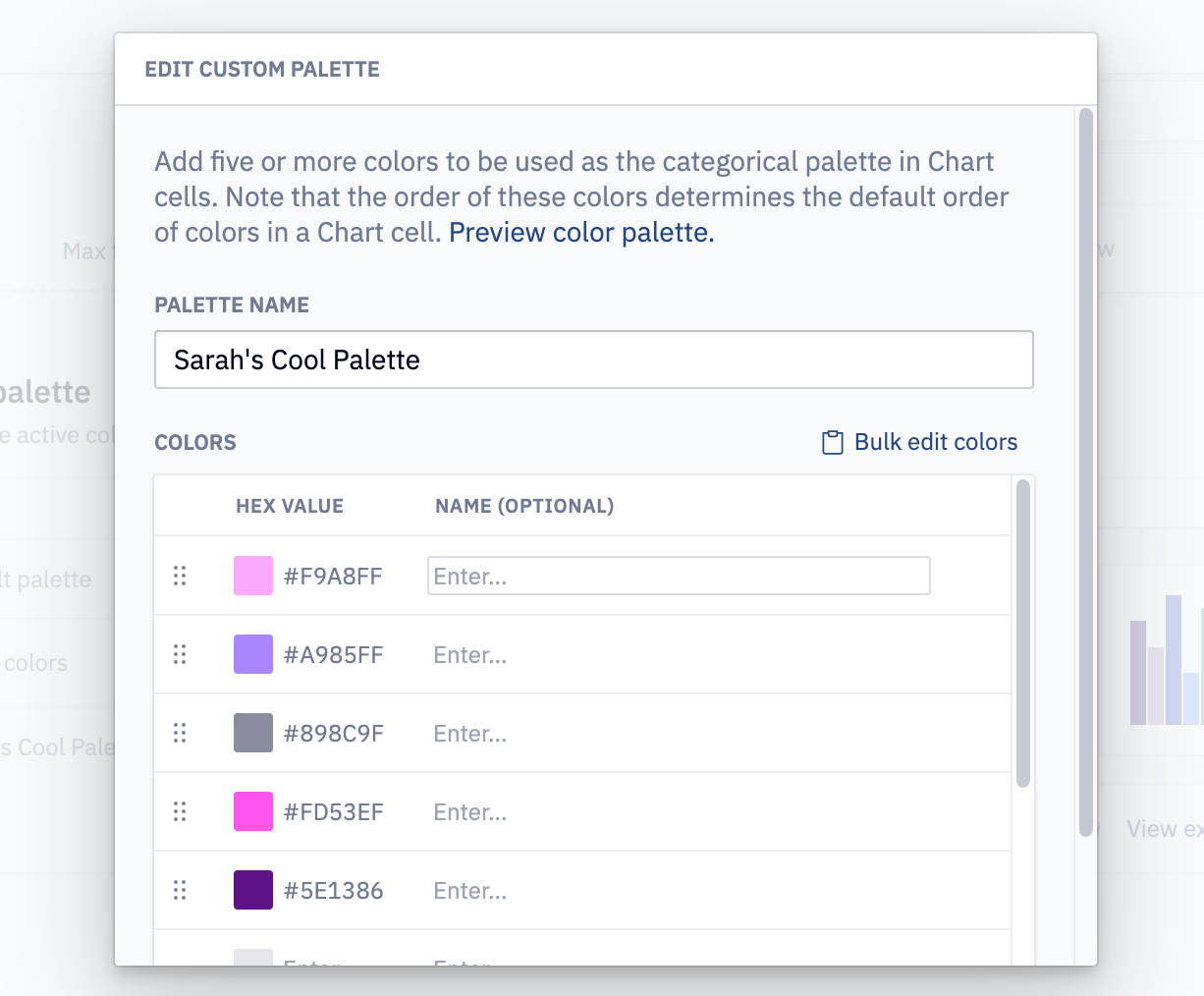Click the #FD53EF hex value text
This screenshot has width=1204, height=996.
point(333,812)
